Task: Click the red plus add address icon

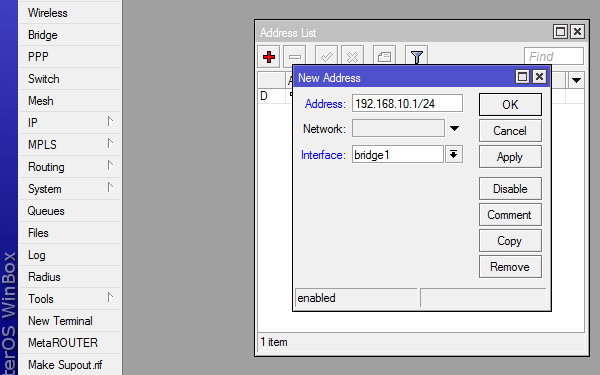Action: point(269,57)
